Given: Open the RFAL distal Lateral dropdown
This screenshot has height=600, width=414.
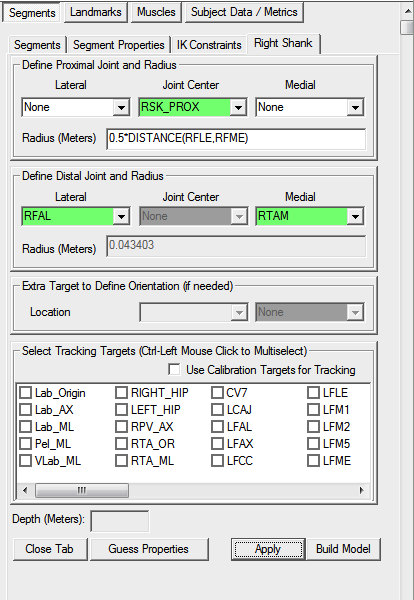Looking at the screenshot, I should click(76, 216).
